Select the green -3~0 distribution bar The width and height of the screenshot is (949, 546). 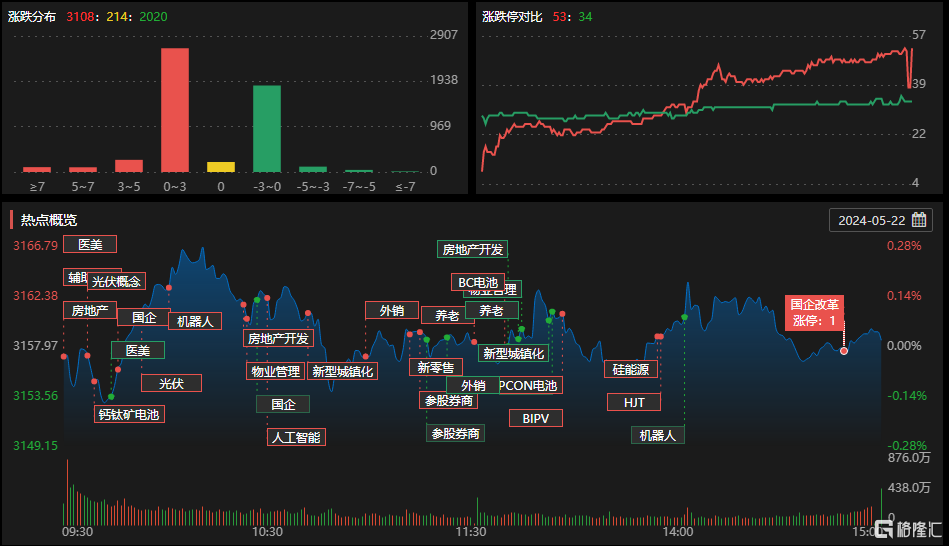pos(266,128)
